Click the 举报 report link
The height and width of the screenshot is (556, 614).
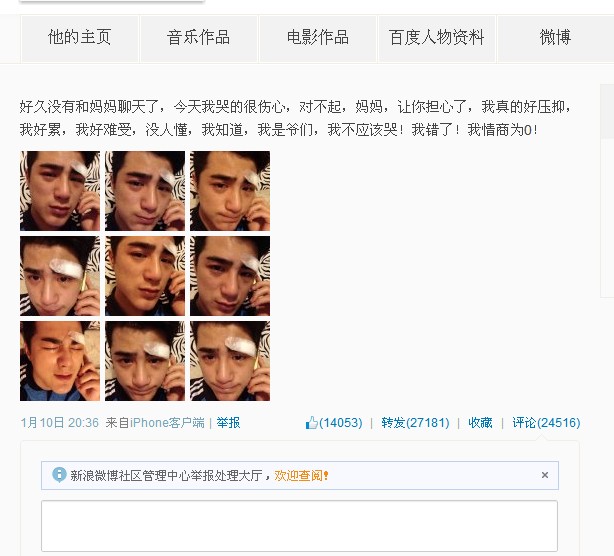[x=228, y=423]
